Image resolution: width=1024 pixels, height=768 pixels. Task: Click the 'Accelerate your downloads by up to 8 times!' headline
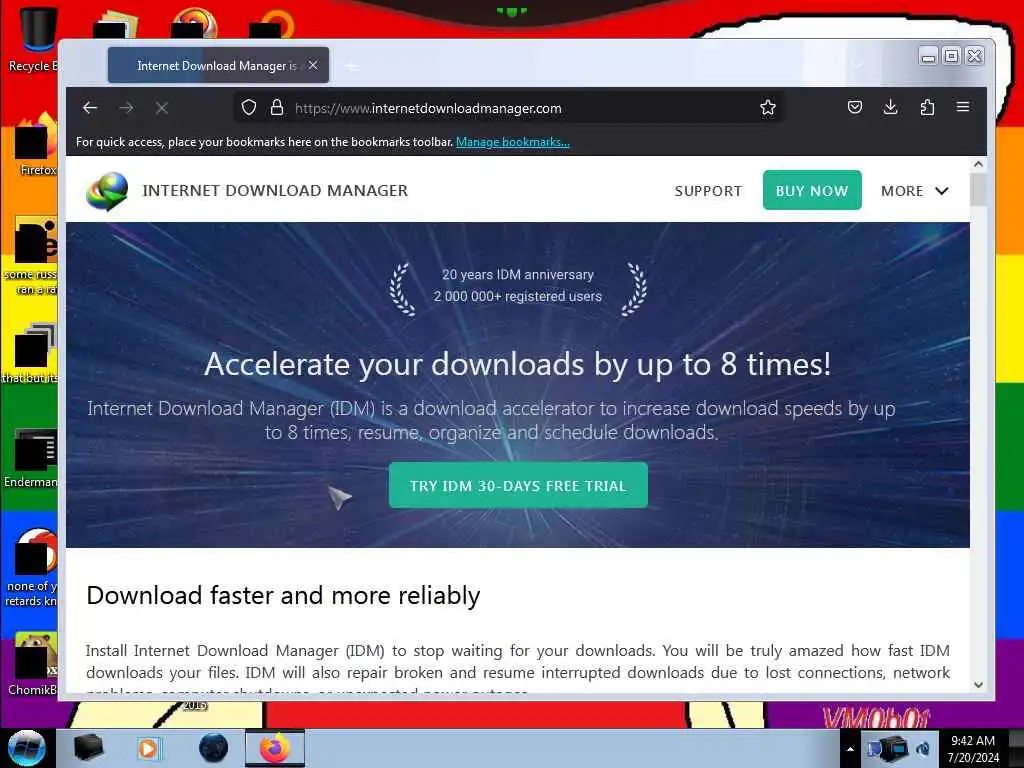pos(517,364)
